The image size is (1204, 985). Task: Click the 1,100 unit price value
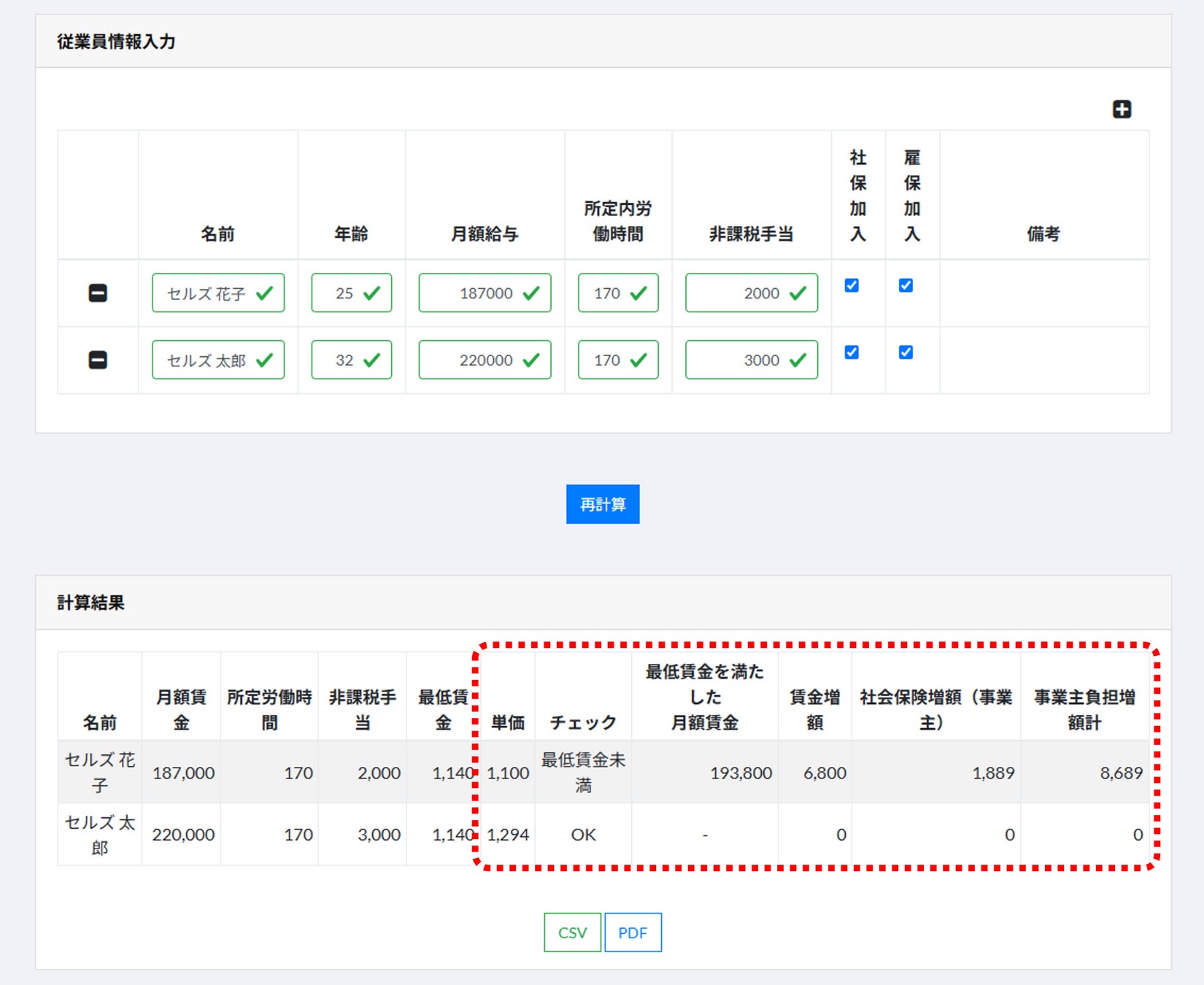click(x=509, y=773)
